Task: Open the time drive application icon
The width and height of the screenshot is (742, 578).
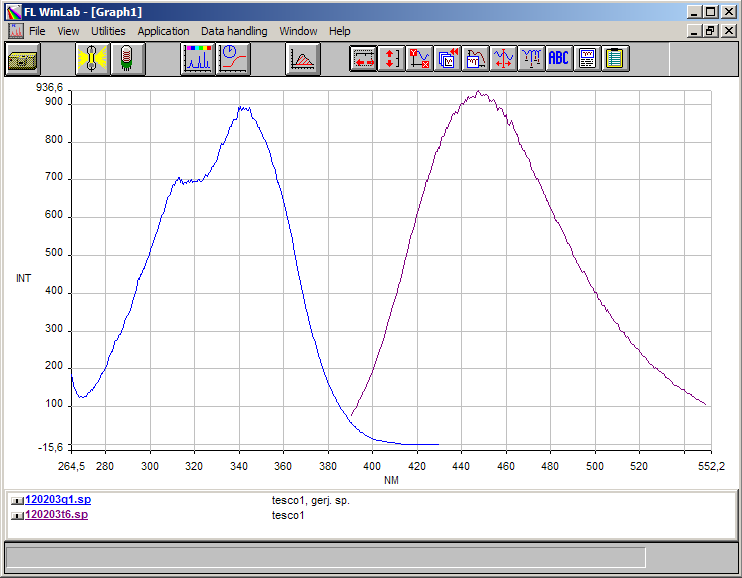Action: [x=233, y=59]
